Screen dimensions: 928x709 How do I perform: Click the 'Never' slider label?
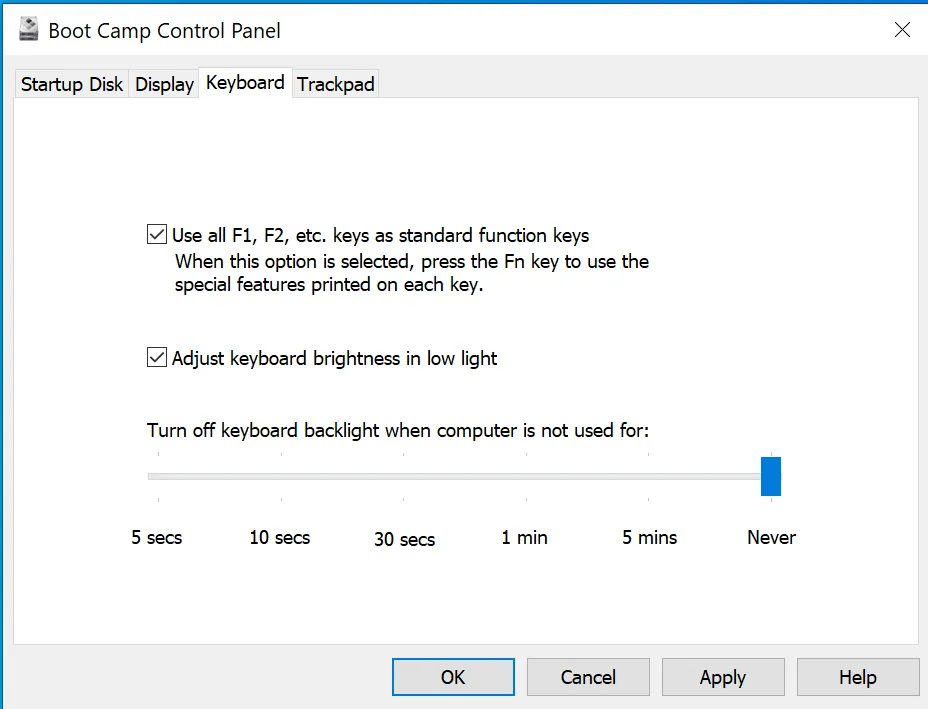click(771, 538)
